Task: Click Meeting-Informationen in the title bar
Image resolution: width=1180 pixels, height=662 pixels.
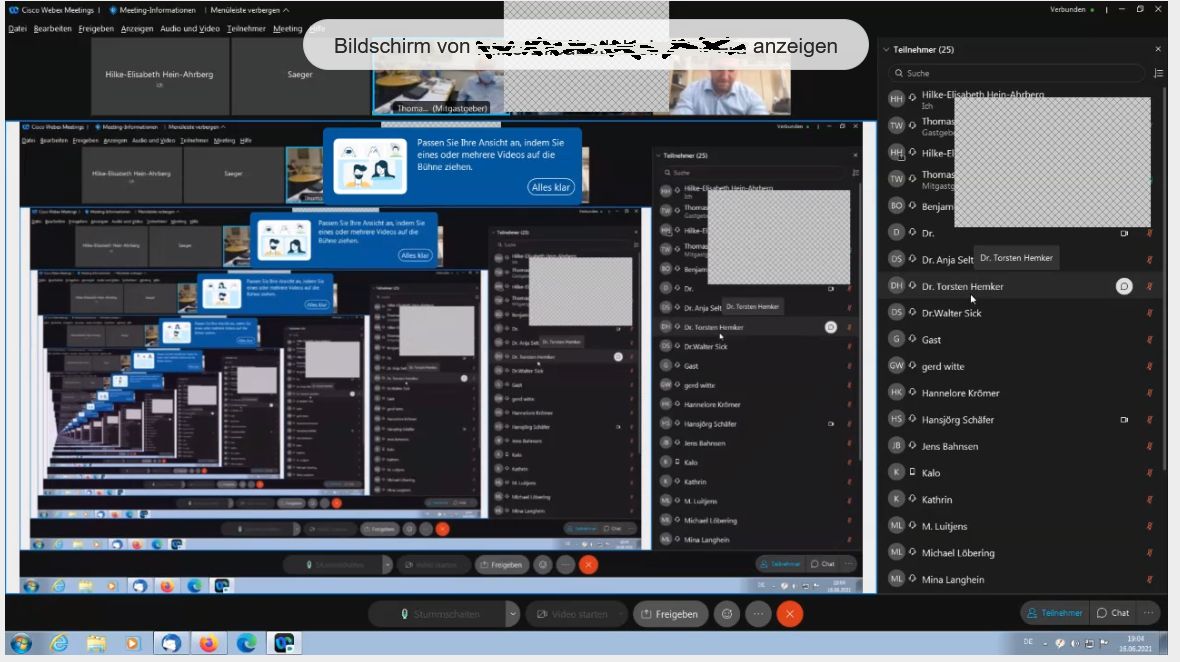Action: 152,10
